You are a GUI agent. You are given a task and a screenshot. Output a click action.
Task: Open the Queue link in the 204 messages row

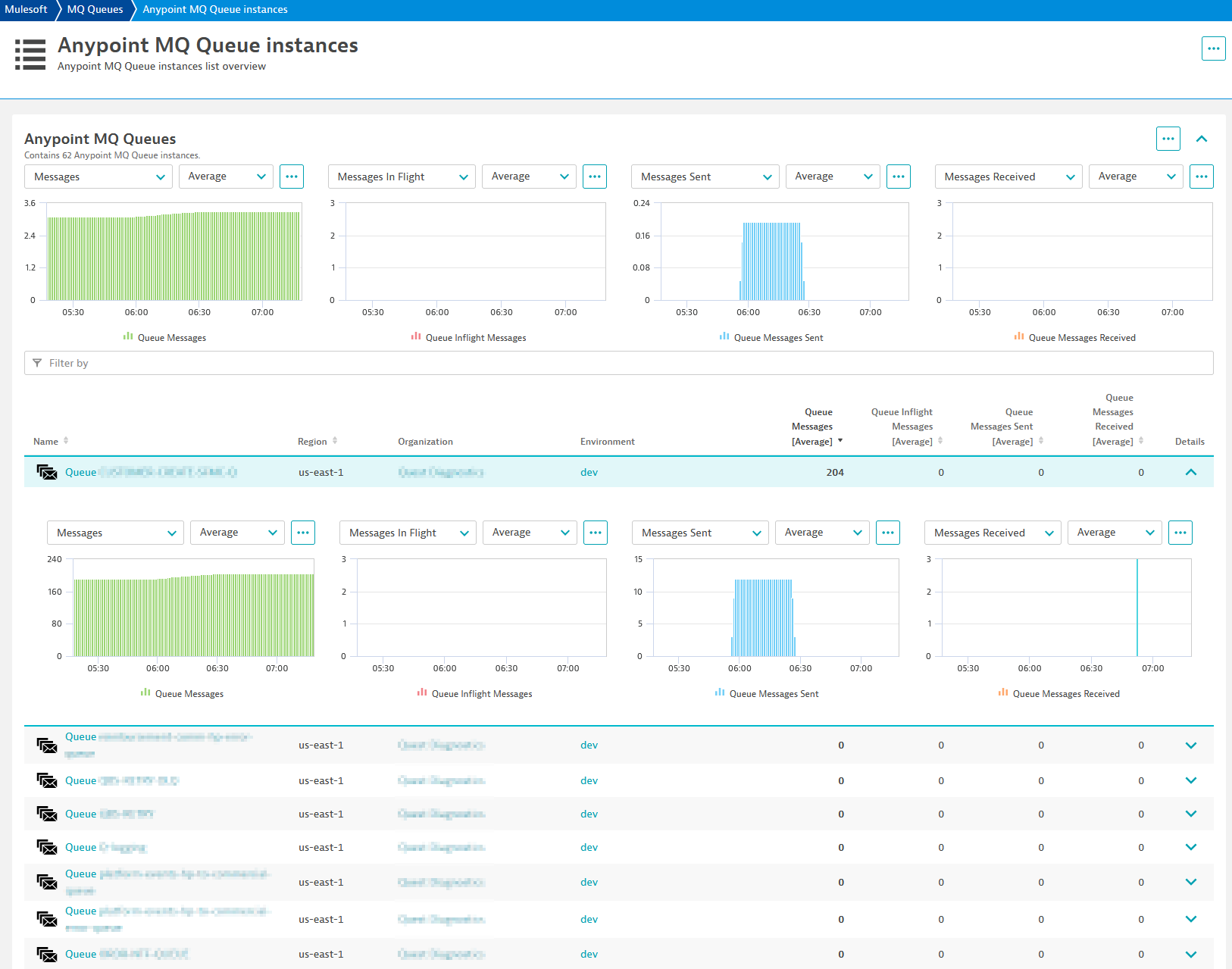[150, 472]
